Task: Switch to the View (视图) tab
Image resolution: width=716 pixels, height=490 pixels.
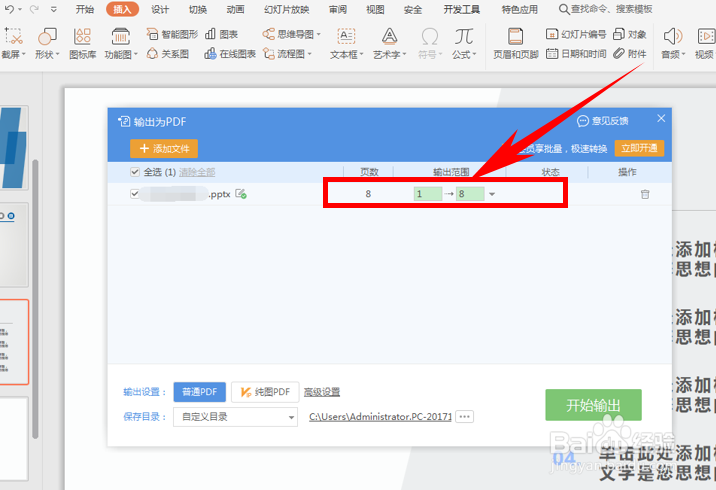Action: 375,9
